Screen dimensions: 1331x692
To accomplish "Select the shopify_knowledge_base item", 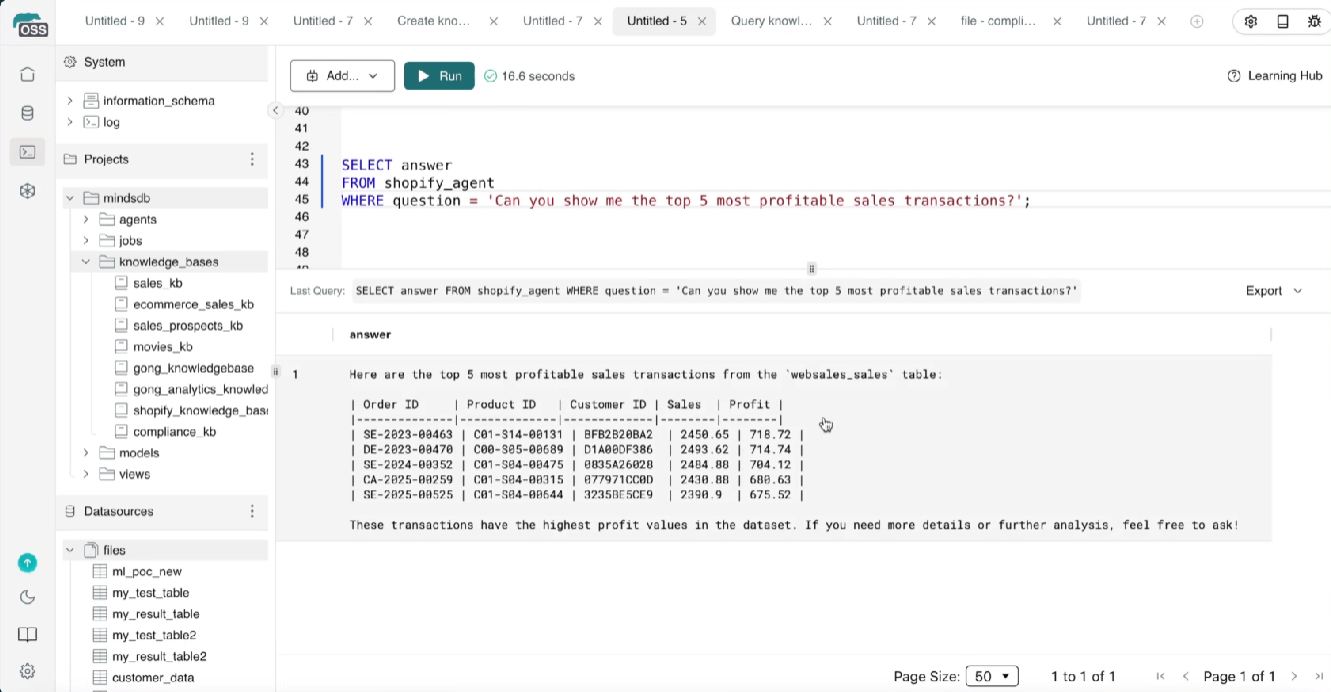I will point(200,410).
